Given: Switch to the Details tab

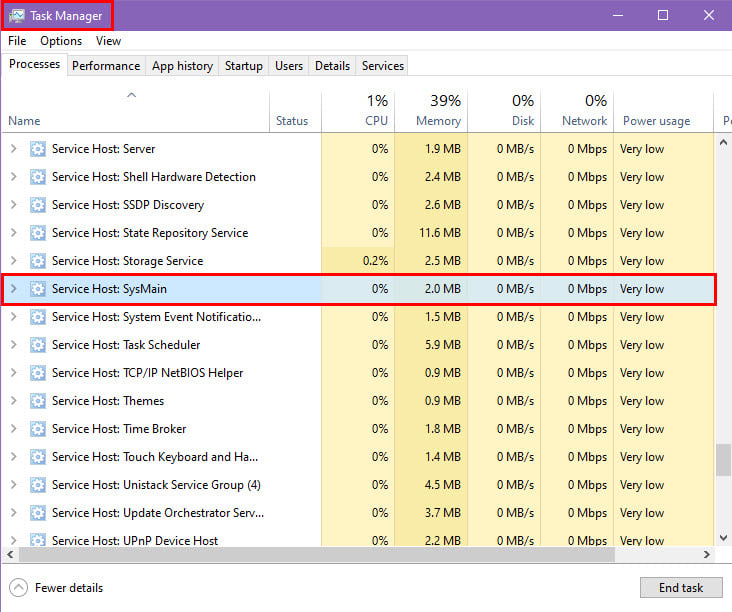Looking at the screenshot, I should pos(332,66).
